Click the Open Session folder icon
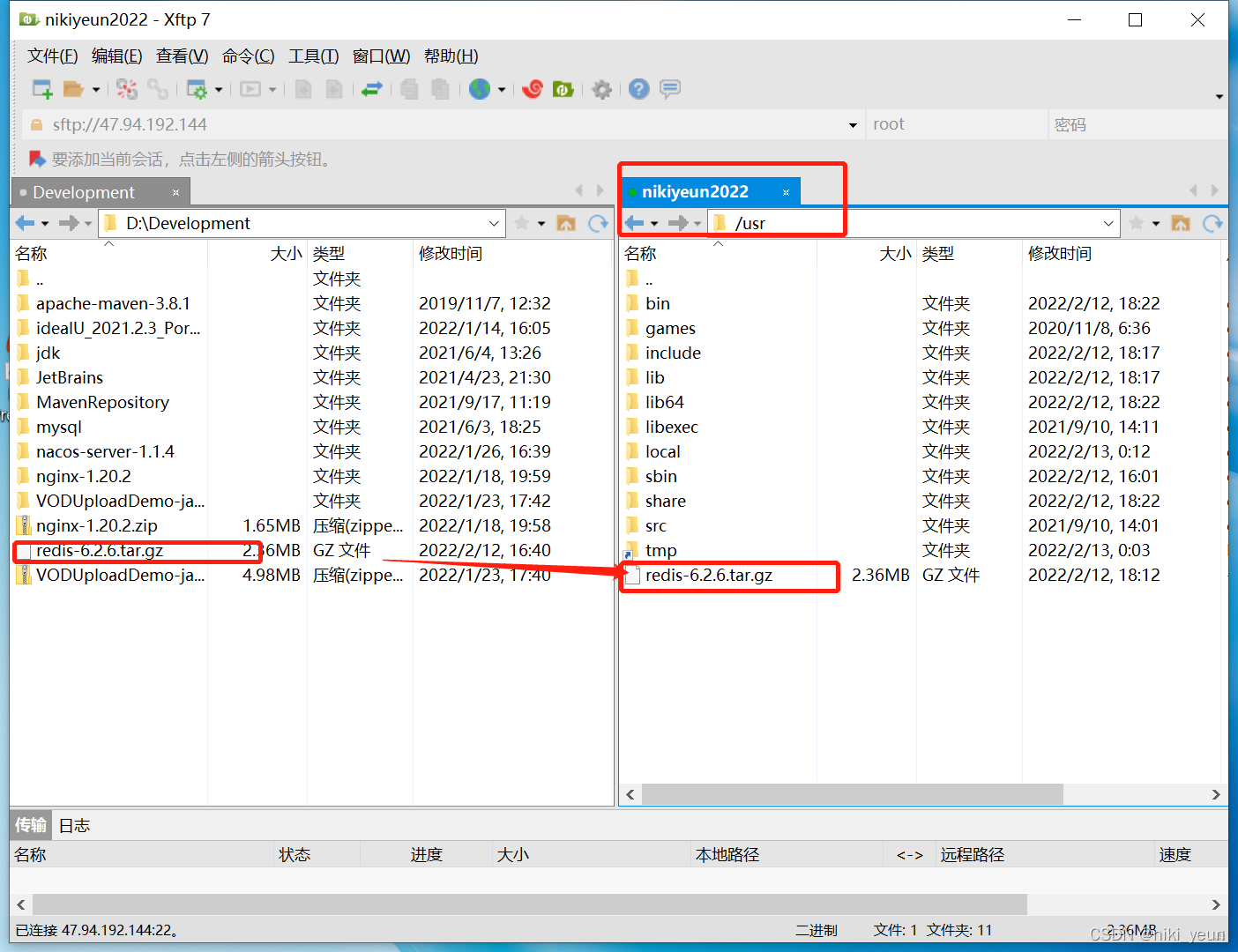Screen dimensions: 1238x952 coord(73,89)
